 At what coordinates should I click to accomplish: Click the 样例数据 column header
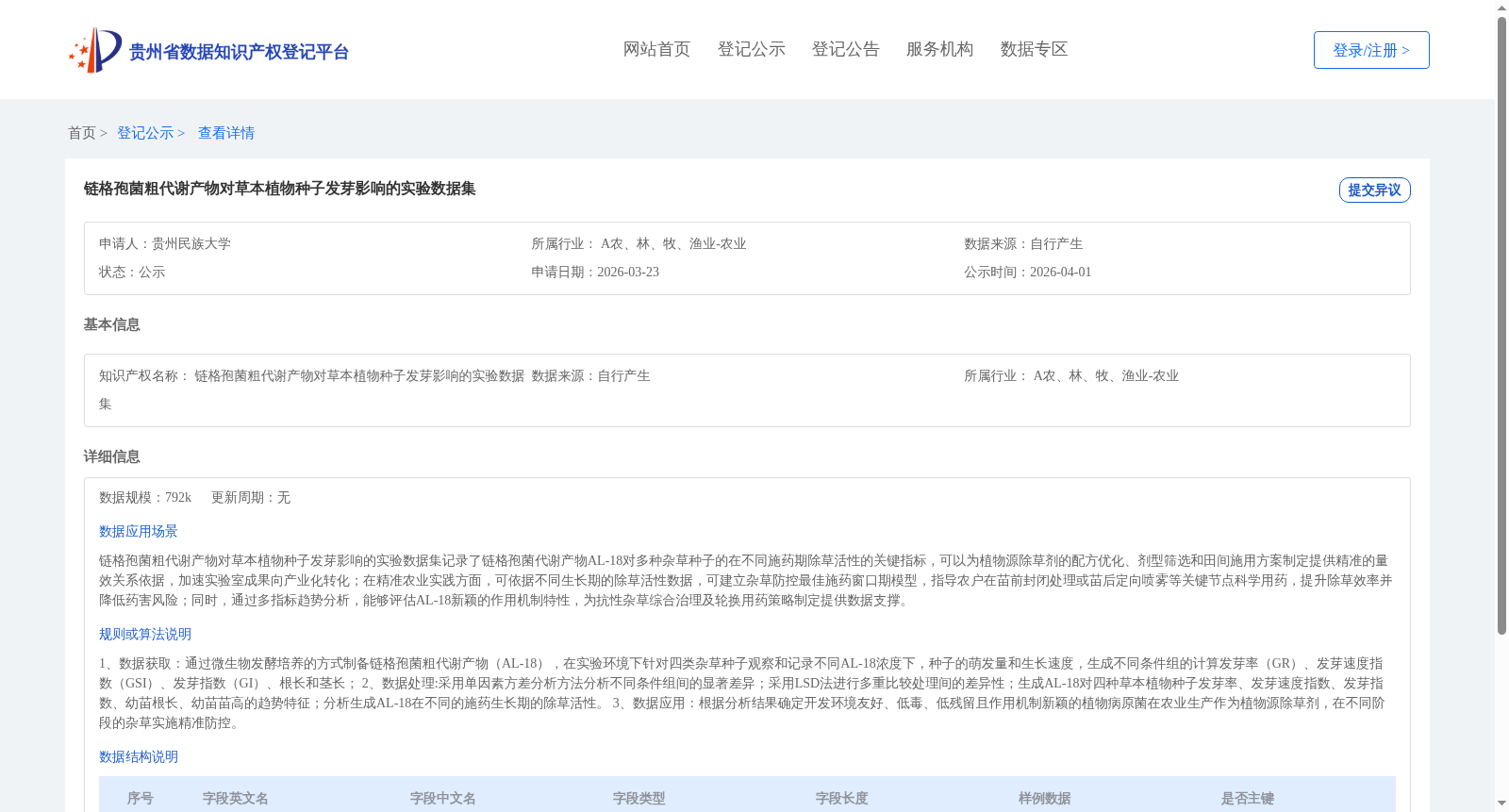click(x=1045, y=798)
